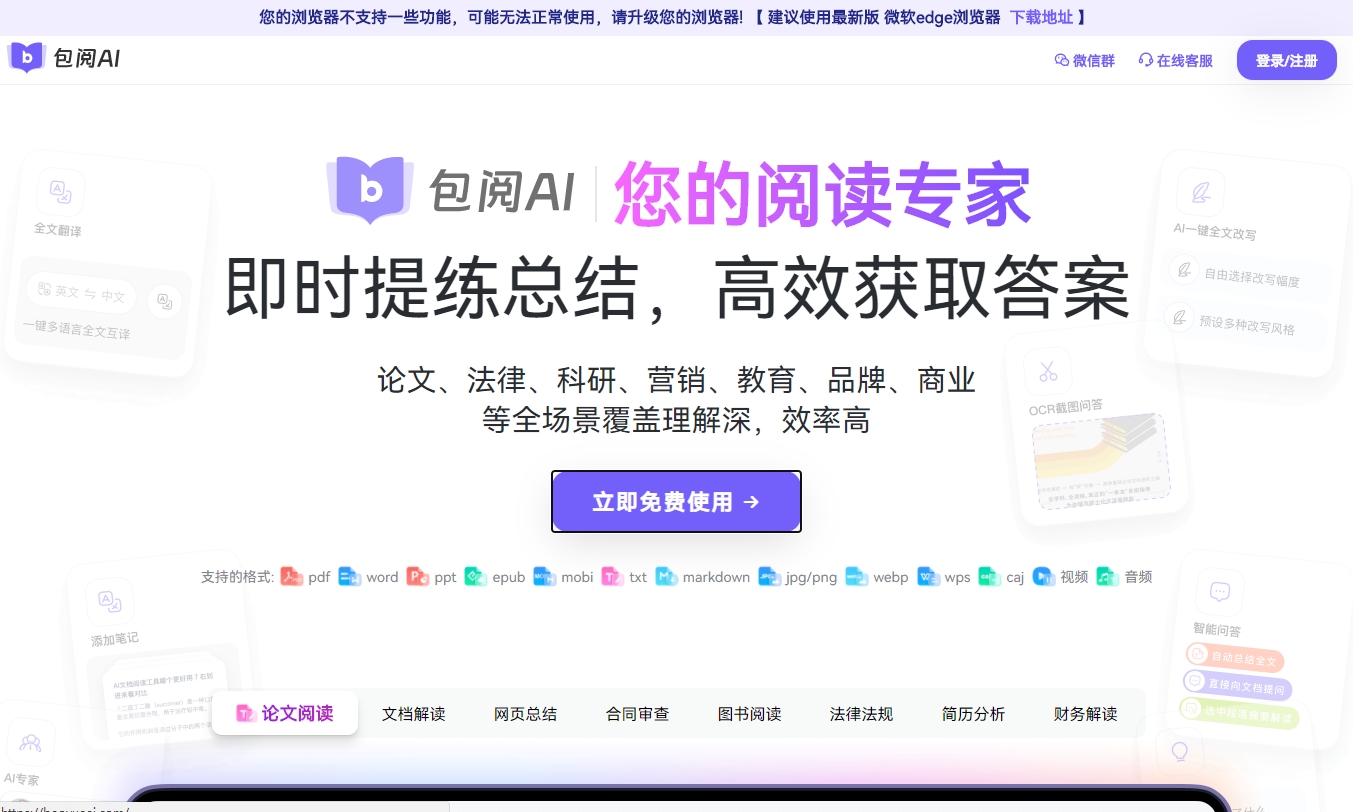Open the 图书阅读 tab
The width and height of the screenshot is (1353, 812).
750,714
